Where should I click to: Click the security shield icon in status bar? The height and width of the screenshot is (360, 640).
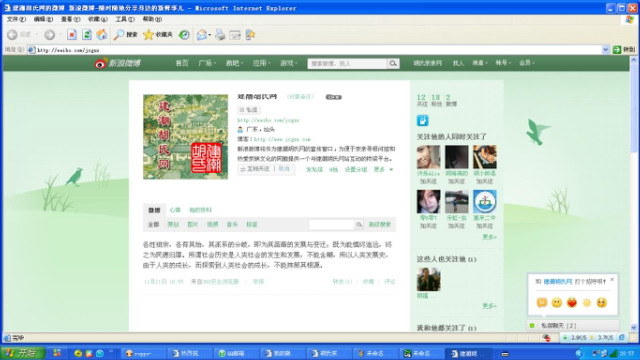(x=546, y=338)
